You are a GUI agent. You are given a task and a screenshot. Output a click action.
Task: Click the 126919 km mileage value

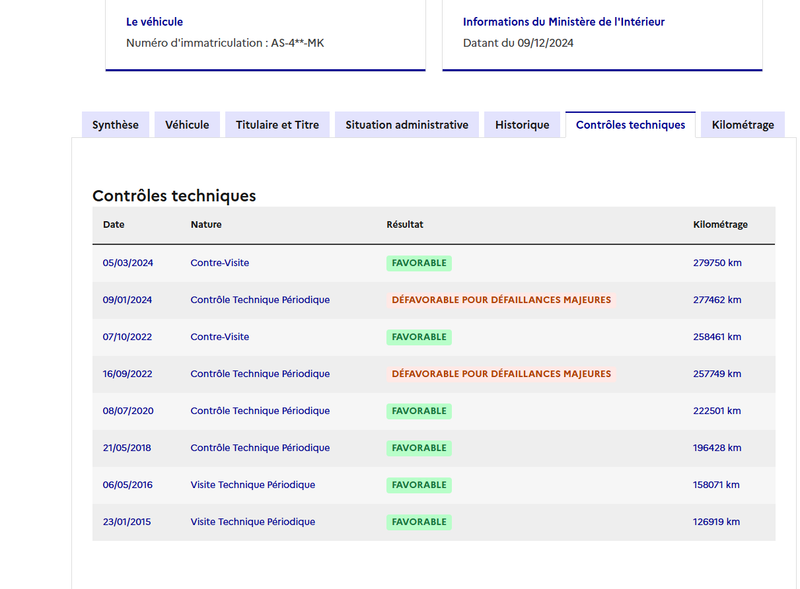pos(716,522)
